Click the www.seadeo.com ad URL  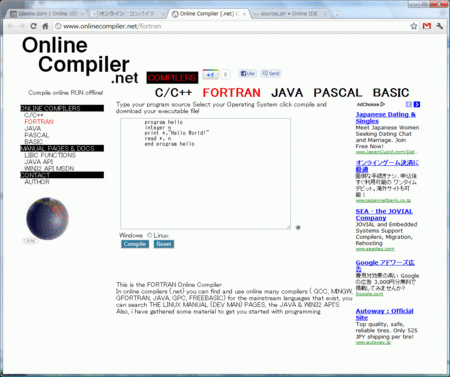[375, 249]
